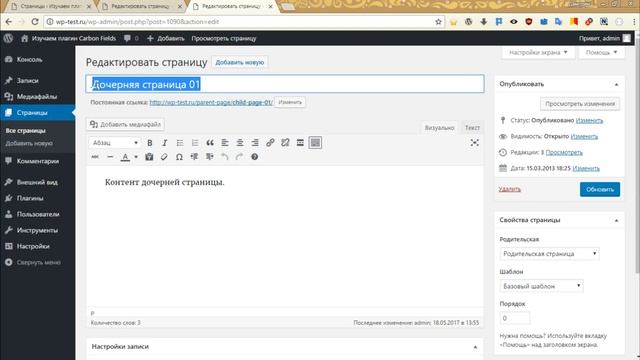640x360 pixels.
Task: Click Добавить новую button
Action: tap(240, 62)
